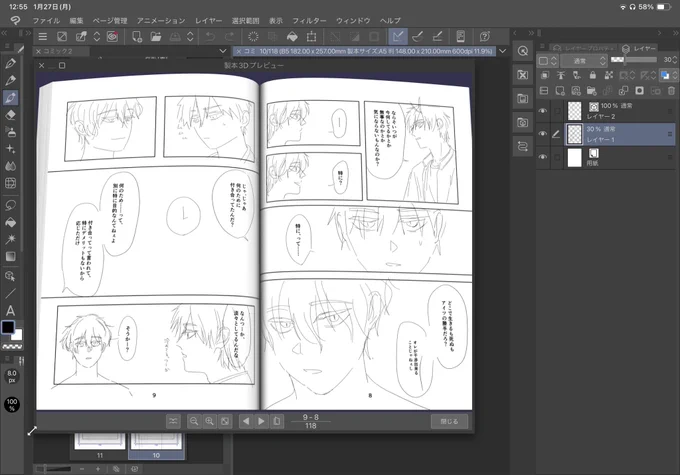Toggle Set as draft layer icon
Image resolution: width=680 pixels, height=475 pixels.
(x=577, y=75)
